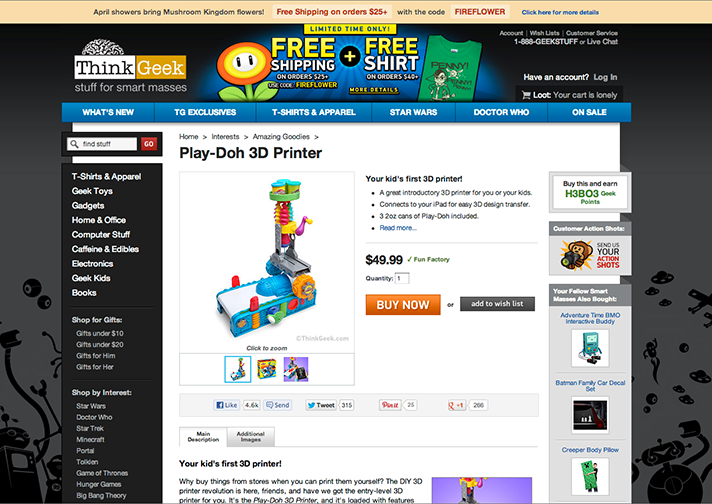
Task: Open the T-Shirts & Apparel nav menu
Action: click(x=314, y=112)
